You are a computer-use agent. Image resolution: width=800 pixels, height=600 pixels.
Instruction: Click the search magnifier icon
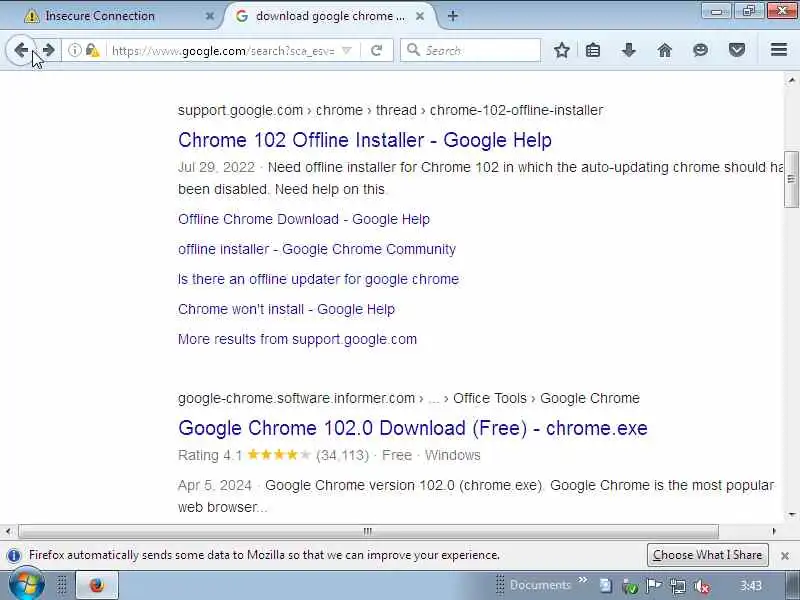point(413,50)
